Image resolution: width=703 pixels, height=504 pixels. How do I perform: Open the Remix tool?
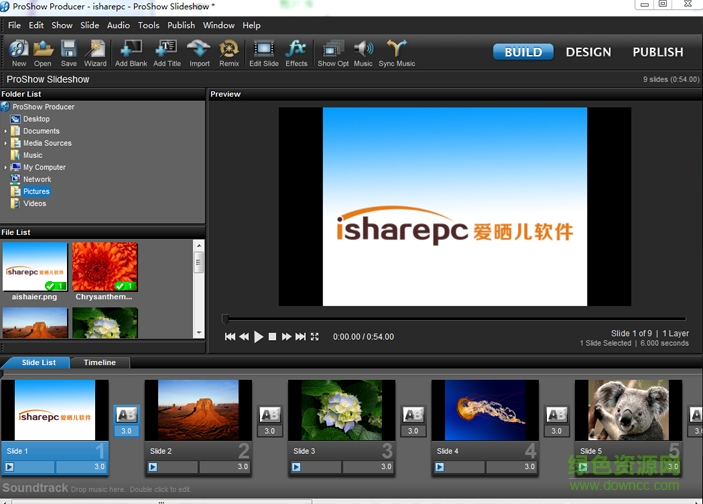point(229,49)
